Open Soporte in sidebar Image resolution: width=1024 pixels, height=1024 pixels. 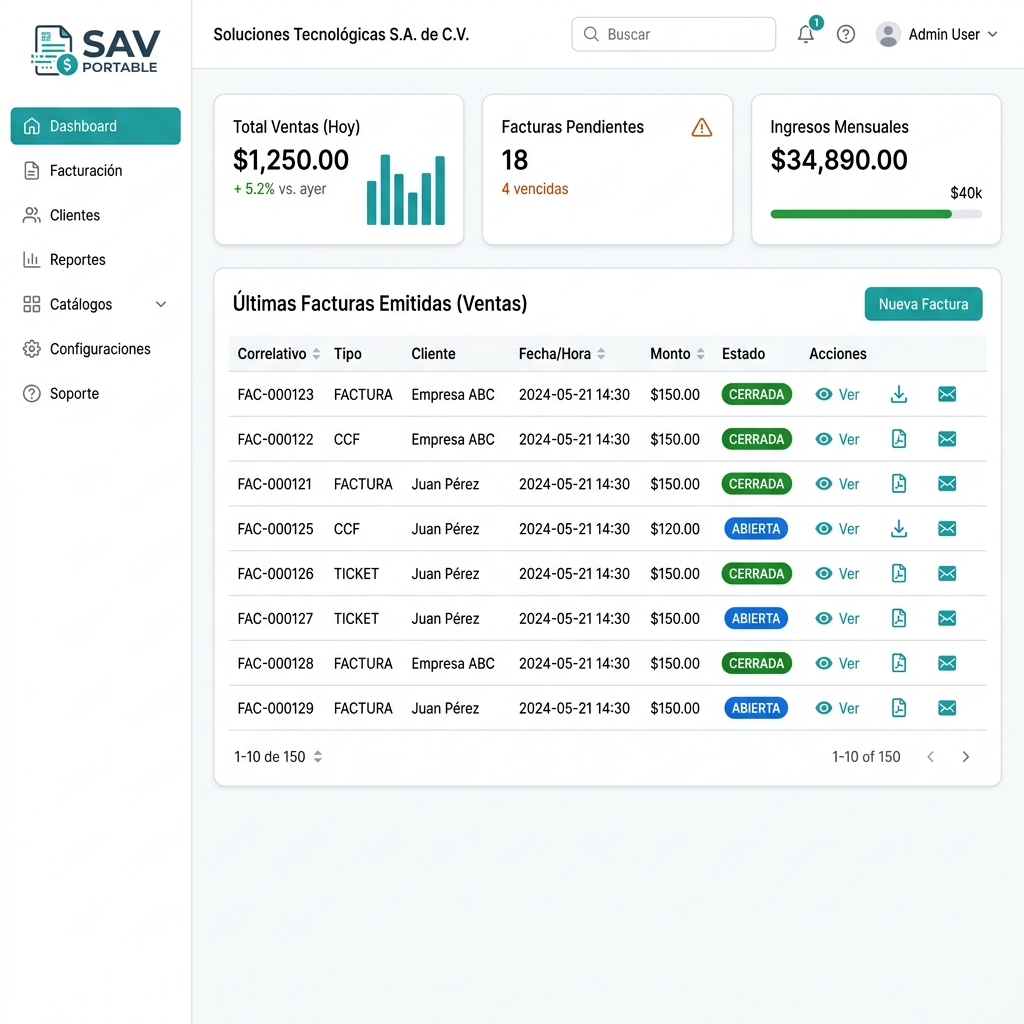pos(95,394)
